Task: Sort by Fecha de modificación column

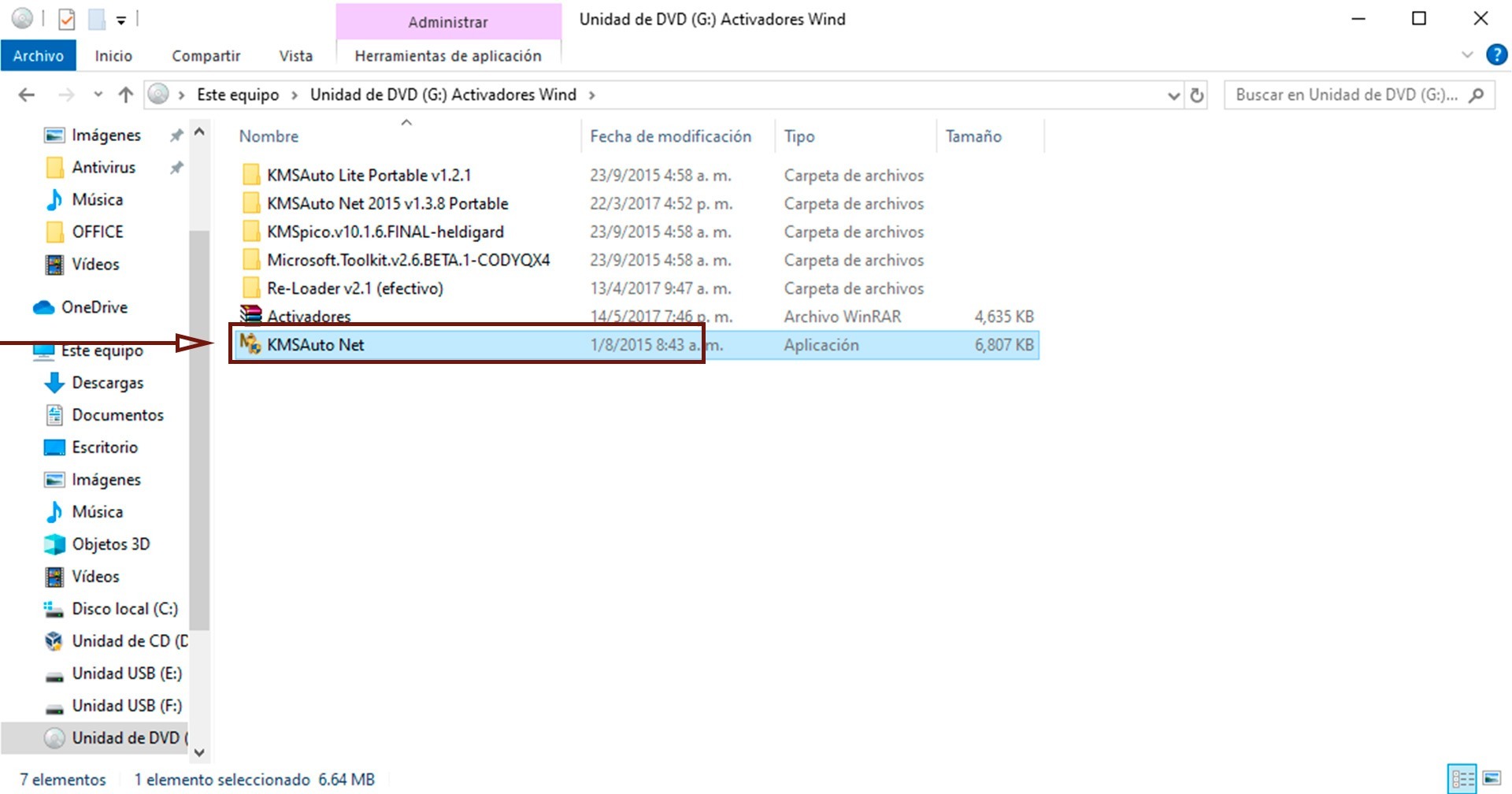Action: pyautogui.click(x=670, y=136)
